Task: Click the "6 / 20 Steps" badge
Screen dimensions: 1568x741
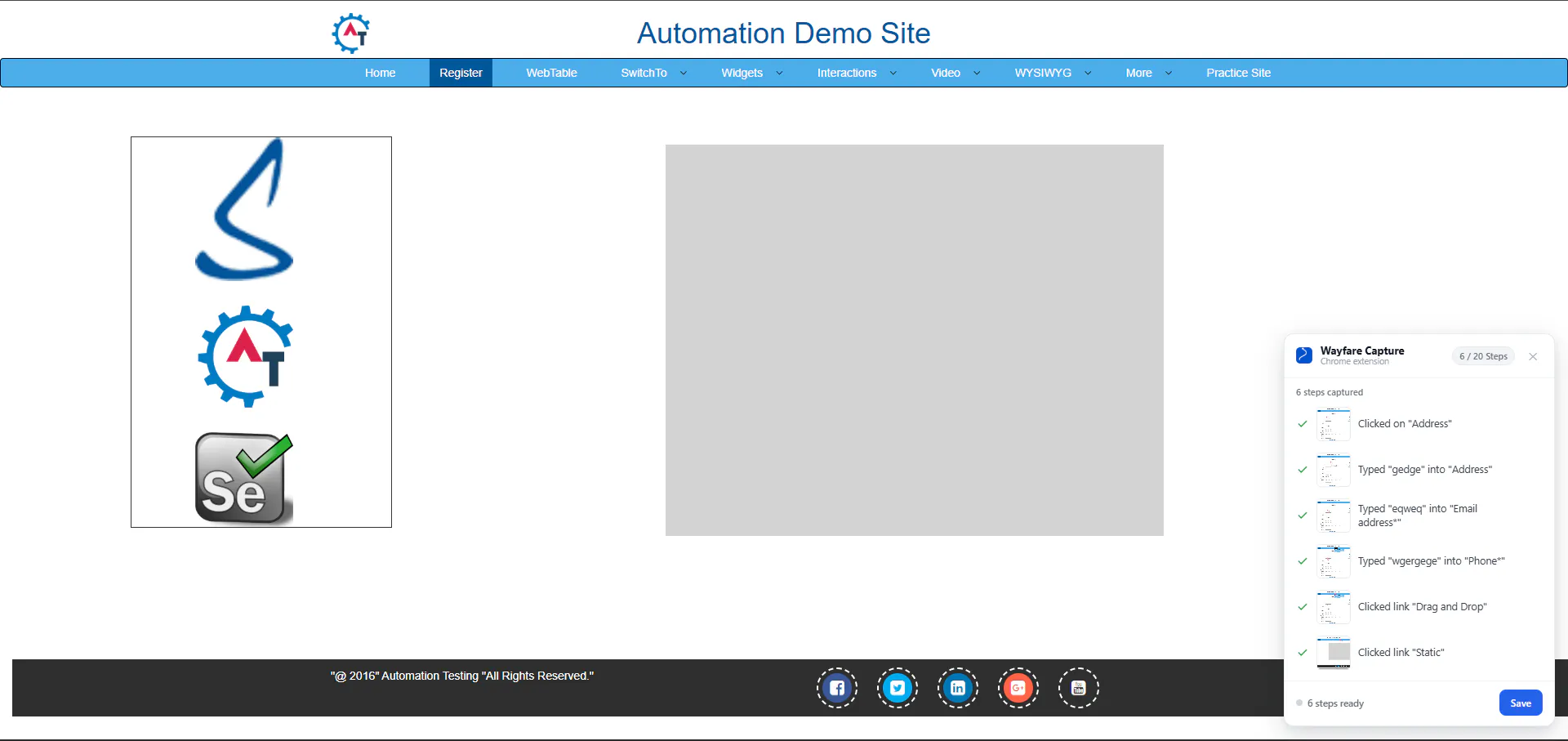Action: [1483, 356]
